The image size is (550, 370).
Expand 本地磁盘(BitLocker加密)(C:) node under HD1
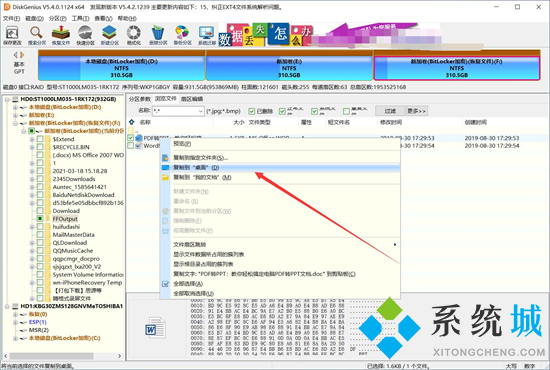tap(15, 338)
